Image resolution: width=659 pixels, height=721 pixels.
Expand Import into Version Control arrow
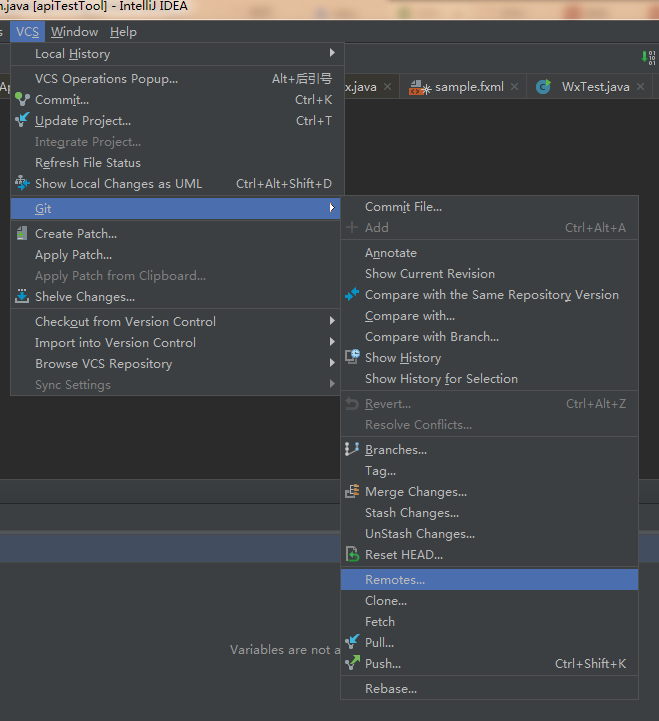[x=332, y=342]
